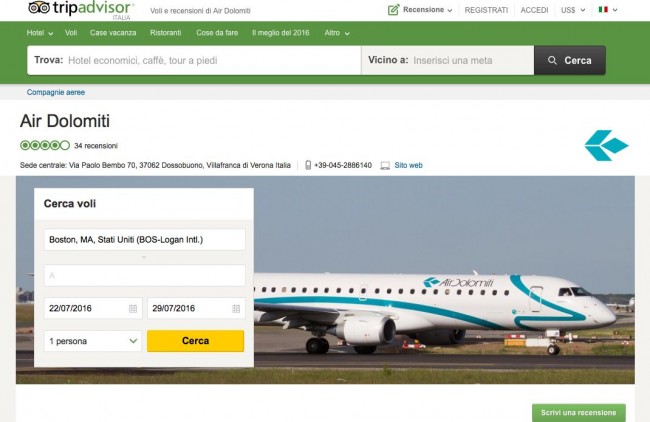The height and width of the screenshot is (422, 650).
Task: Click the pencil Recensione icon
Action: (x=393, y=10)
